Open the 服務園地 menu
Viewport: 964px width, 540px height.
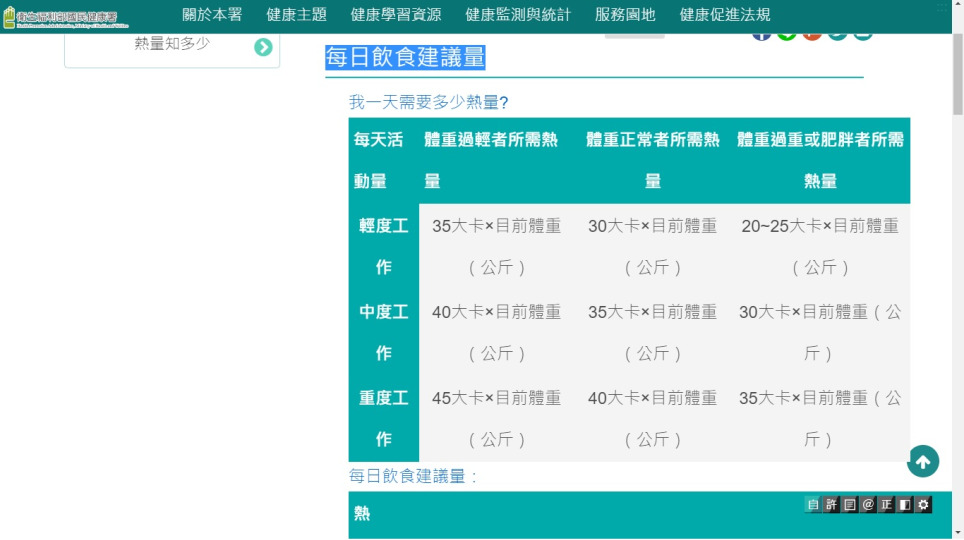tap(625, 15)
